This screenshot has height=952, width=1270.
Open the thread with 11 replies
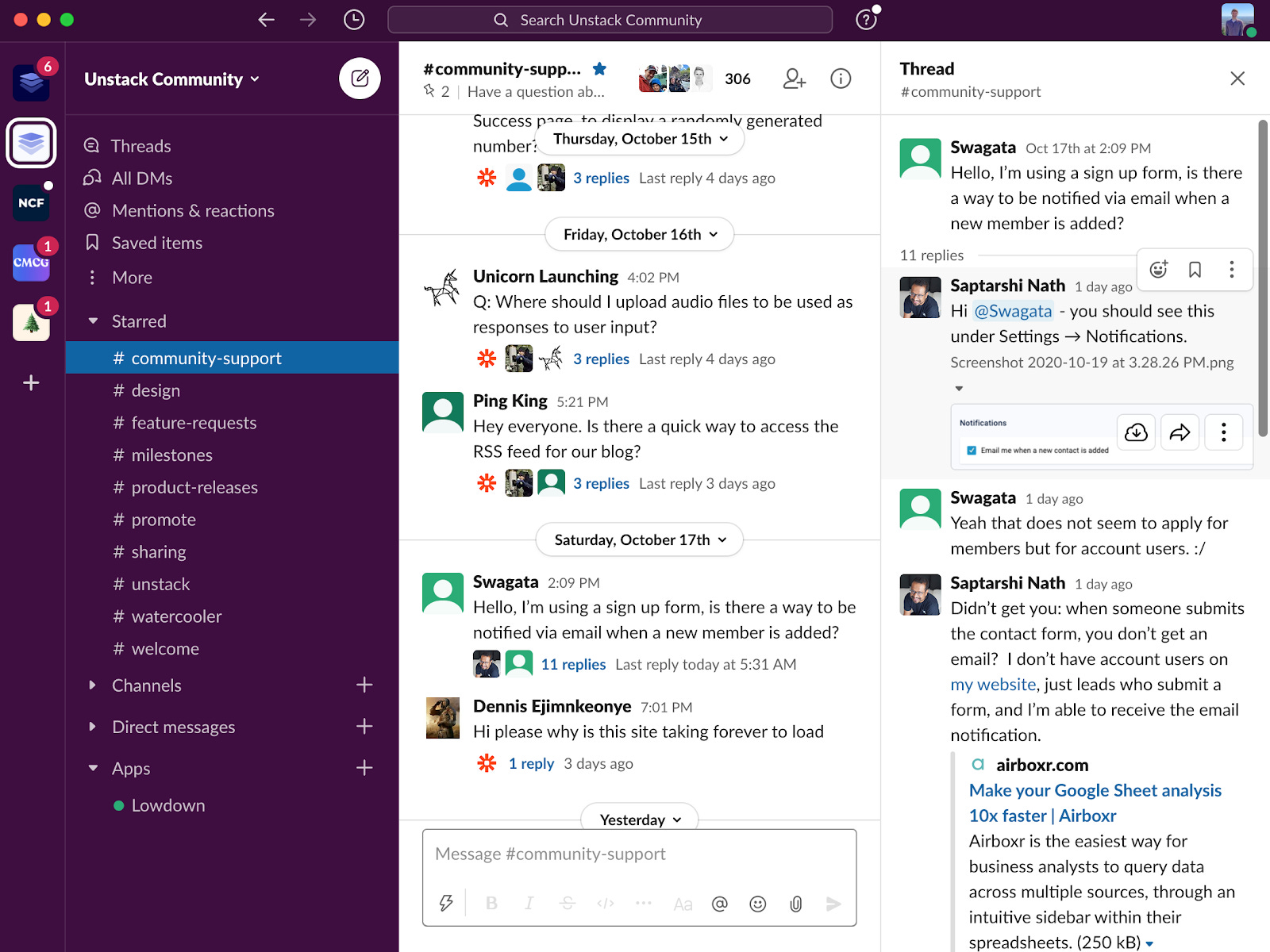(x=573, y=664)
